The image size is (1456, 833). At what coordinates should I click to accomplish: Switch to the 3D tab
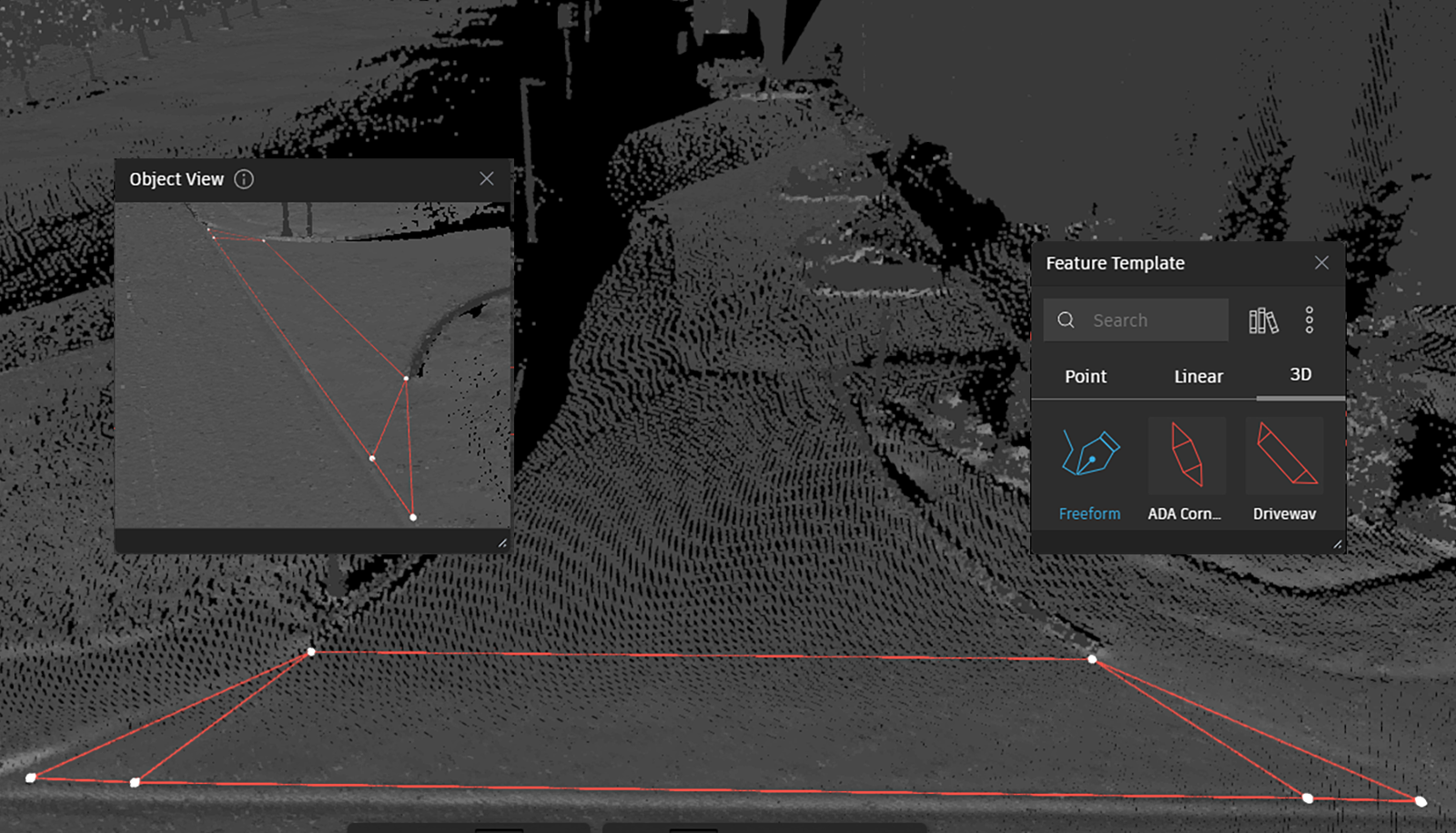[x=1300, y=374]
